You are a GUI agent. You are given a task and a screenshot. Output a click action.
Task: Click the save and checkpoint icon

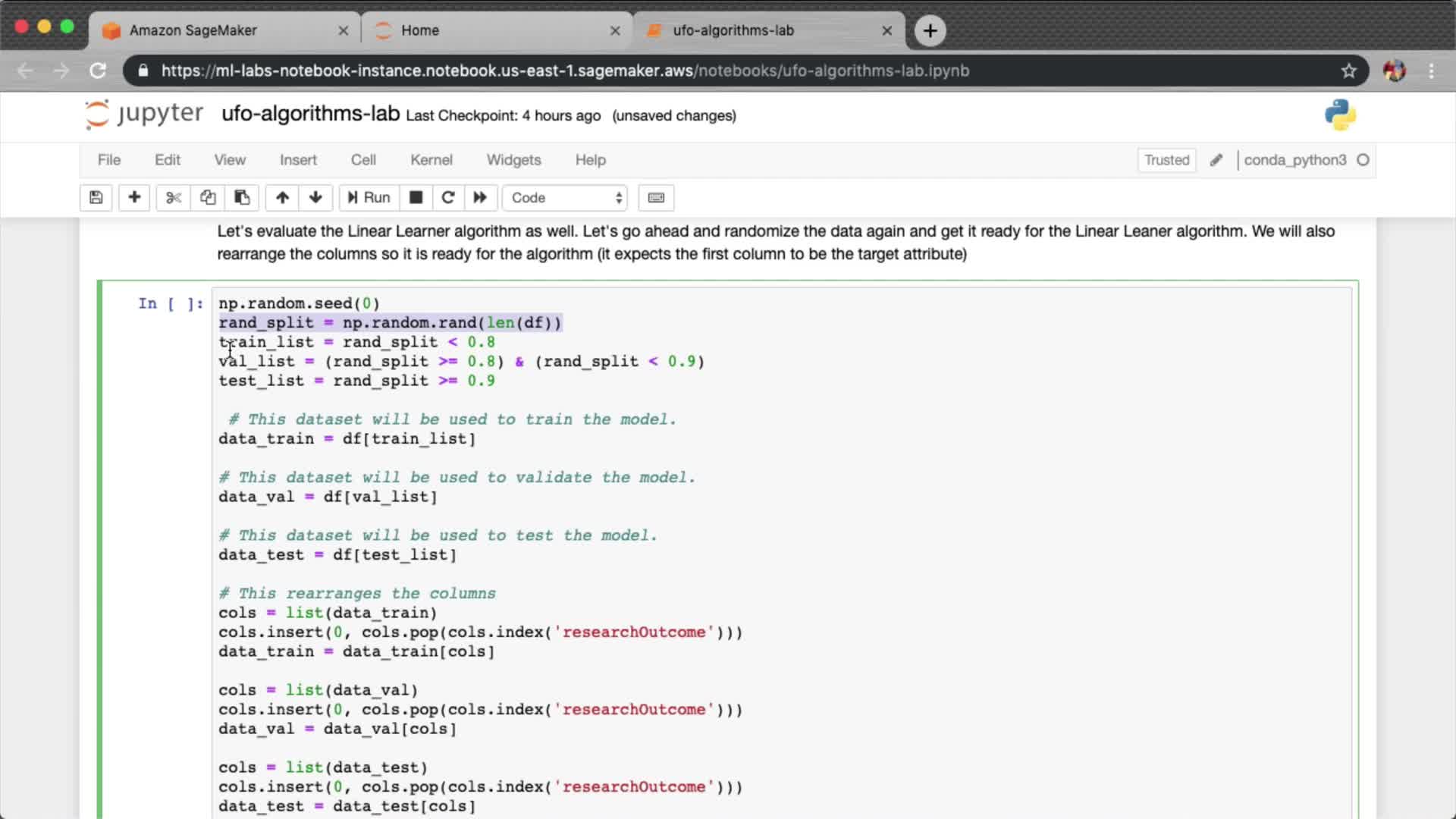pos(96,198)
